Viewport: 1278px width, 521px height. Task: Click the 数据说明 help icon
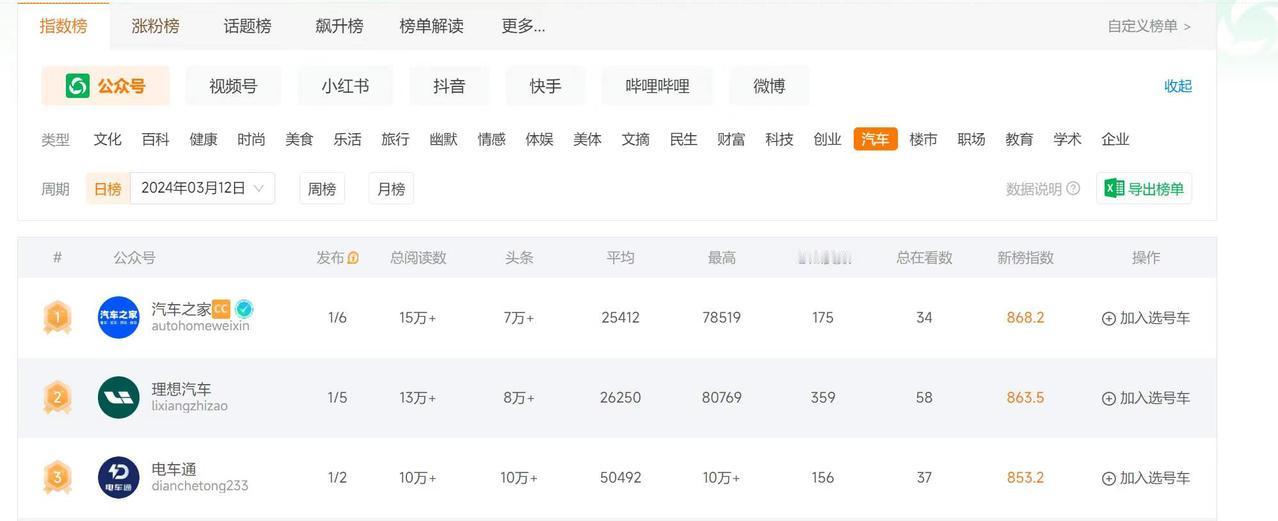1073,188
